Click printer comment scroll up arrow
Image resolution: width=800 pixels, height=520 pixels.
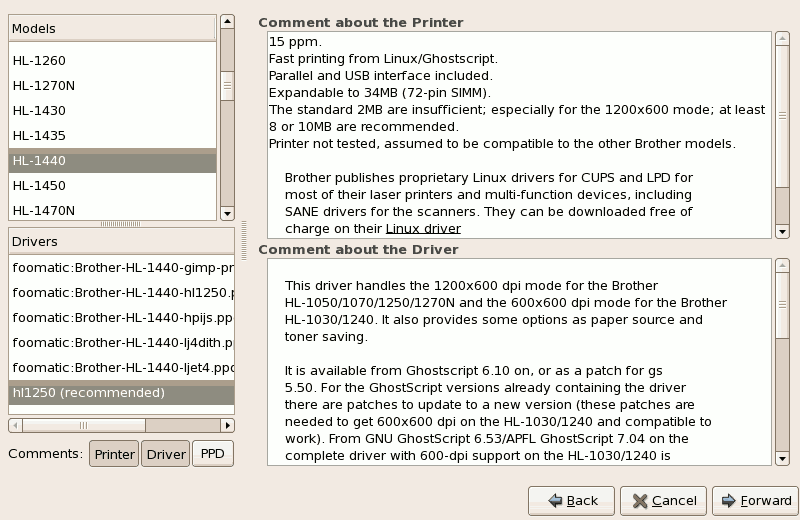tap(782, 39)
